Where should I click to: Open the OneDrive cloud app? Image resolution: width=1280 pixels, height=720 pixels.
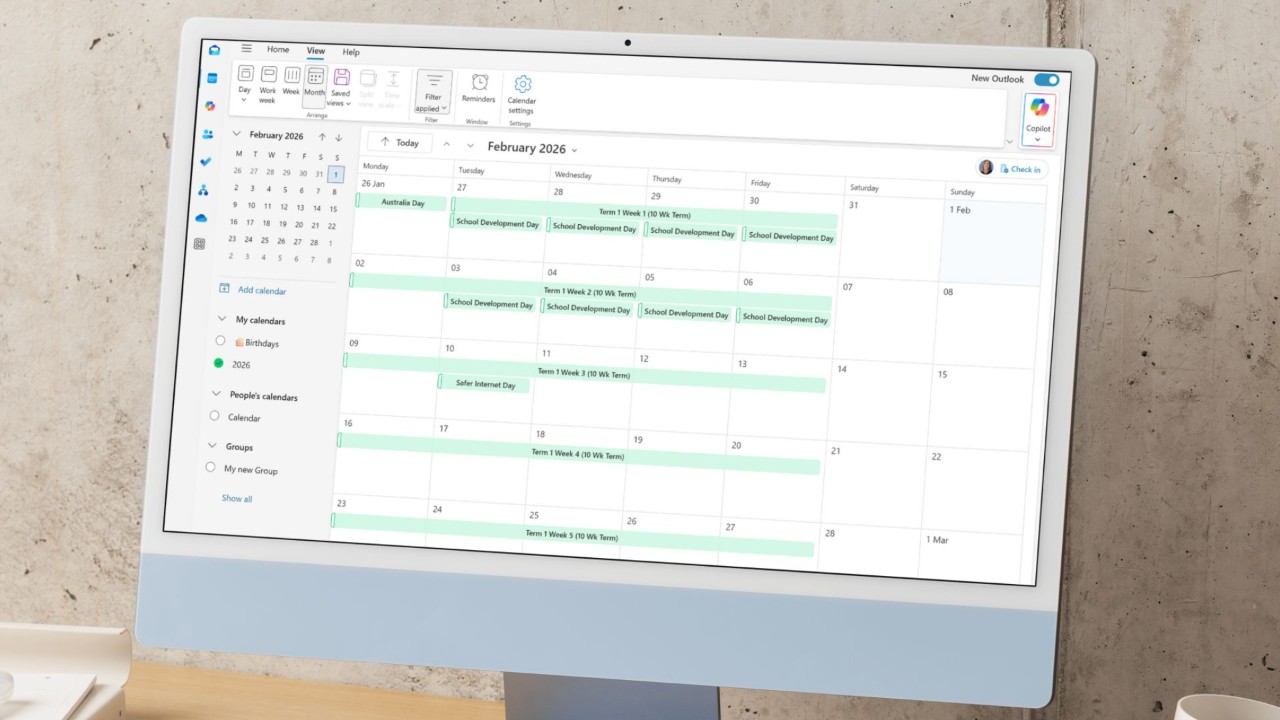pyautogui.click(x=202, y=217)
